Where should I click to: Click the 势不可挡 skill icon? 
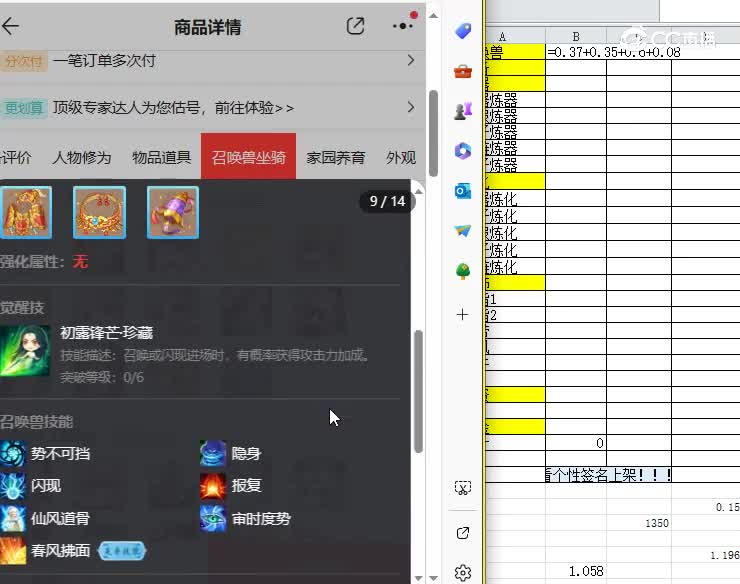coord(13,453)
